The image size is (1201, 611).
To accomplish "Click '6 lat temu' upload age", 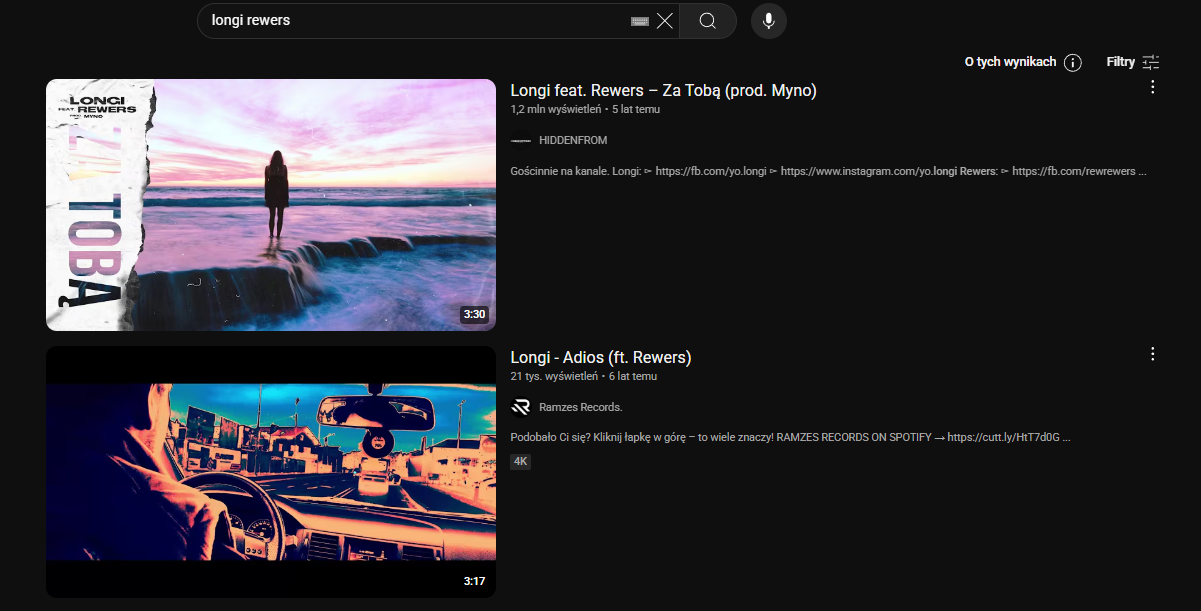I will pos(633,376).
